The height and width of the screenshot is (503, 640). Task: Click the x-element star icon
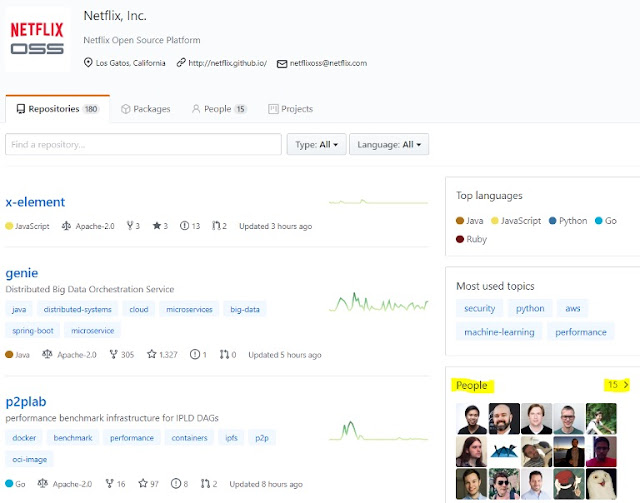[x=156, y=225]
